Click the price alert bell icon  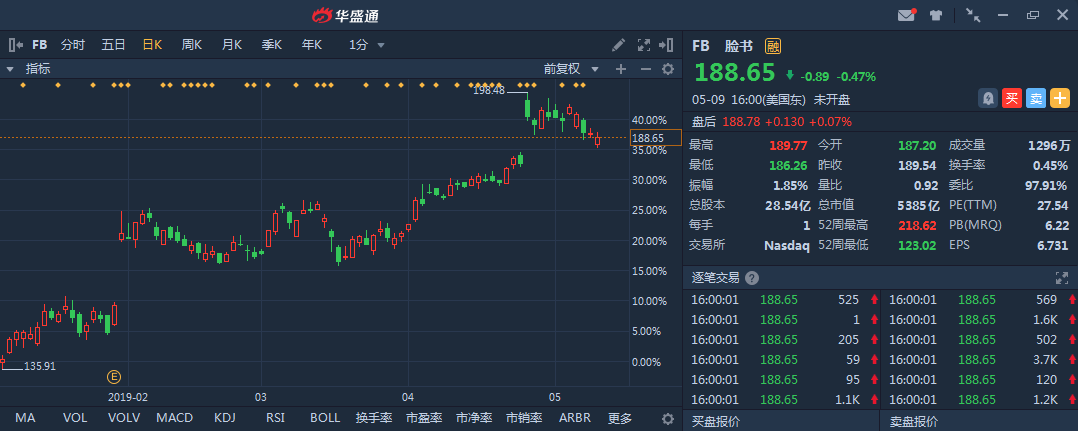point(988,98)
